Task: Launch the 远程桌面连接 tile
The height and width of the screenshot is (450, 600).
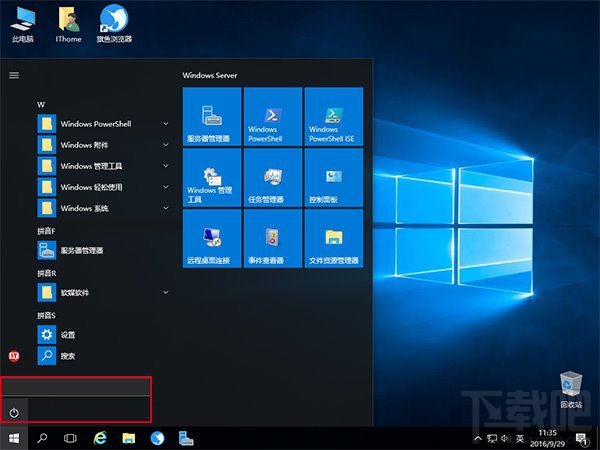Action: [x=212, y=241]
